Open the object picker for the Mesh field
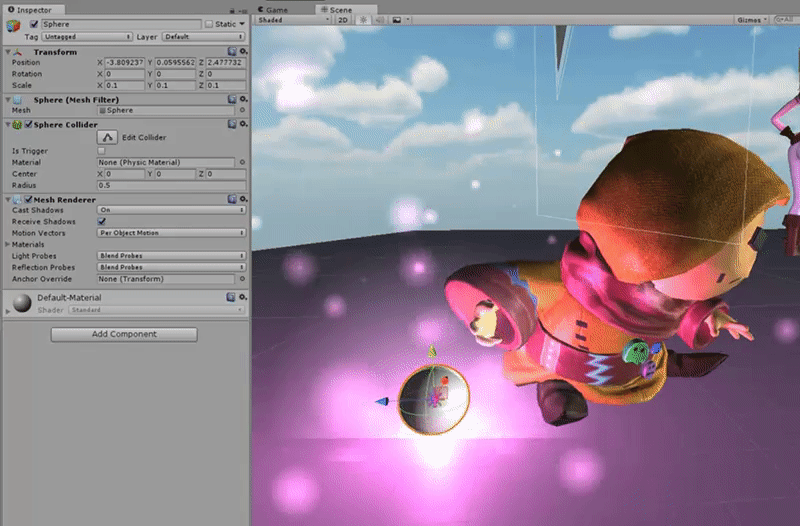Screen dimensions: 800x526 coord(242,110)
